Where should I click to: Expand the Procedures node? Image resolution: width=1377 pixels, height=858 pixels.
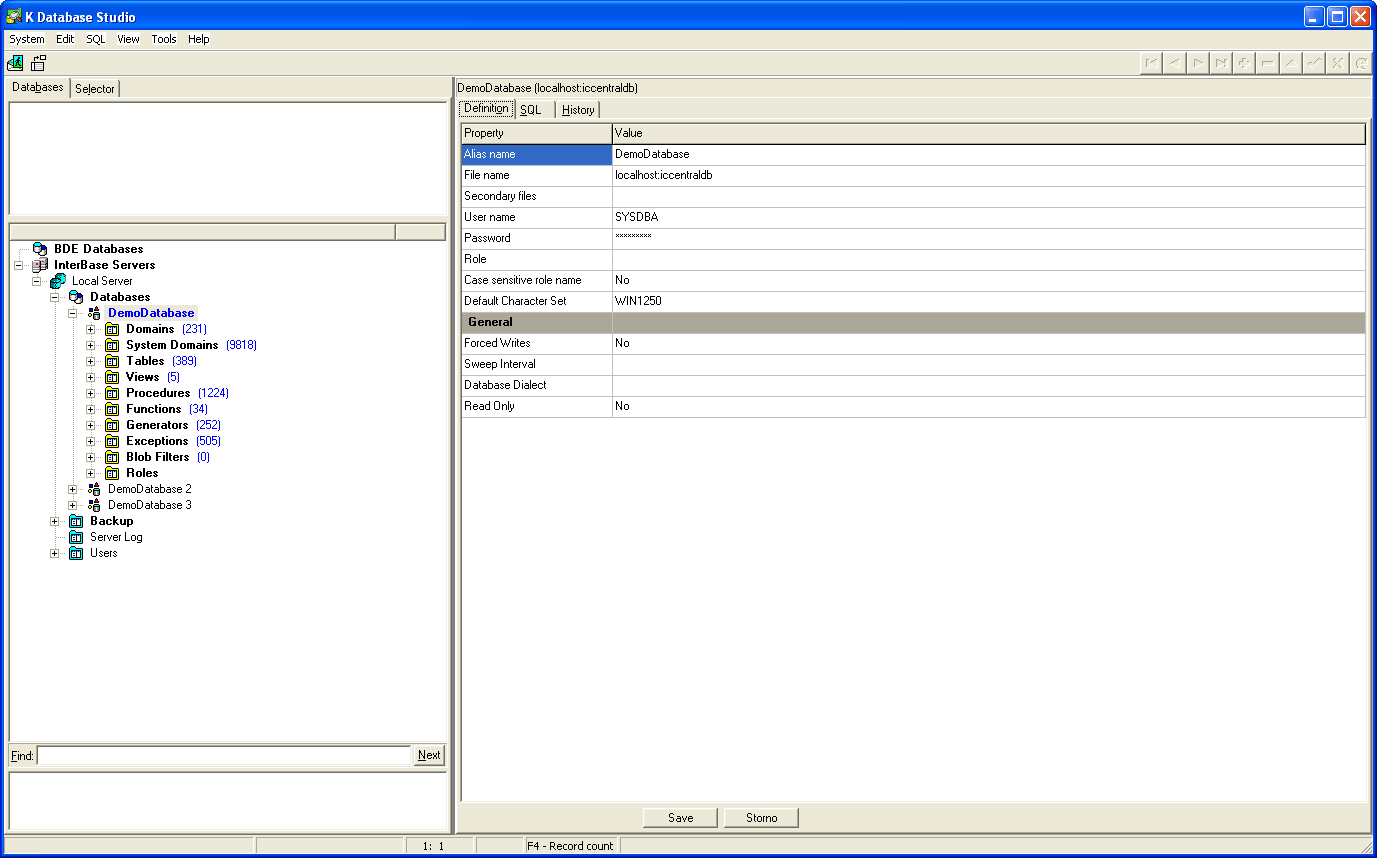tap(91, 393)
